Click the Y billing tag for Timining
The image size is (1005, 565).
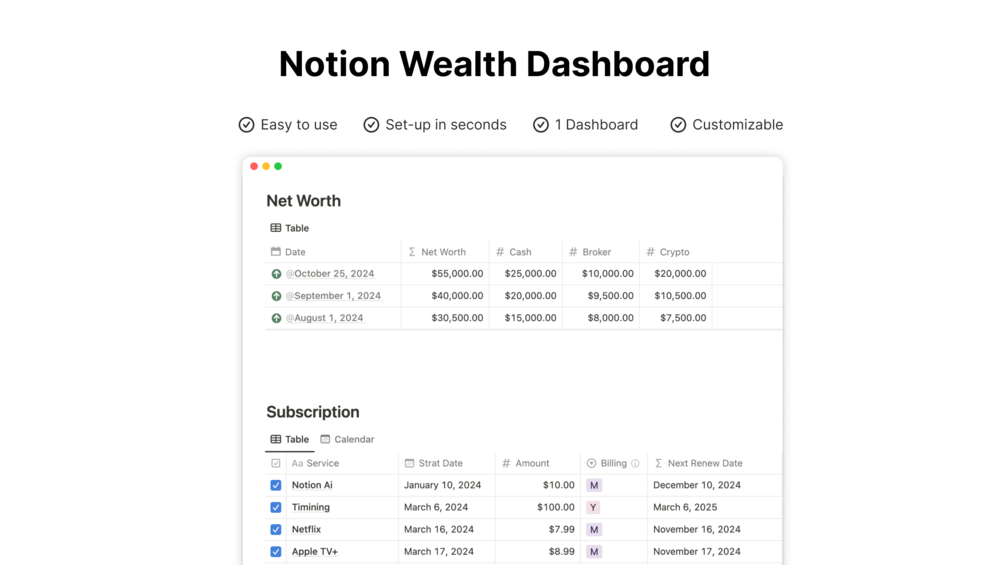(x=594, y=508)
